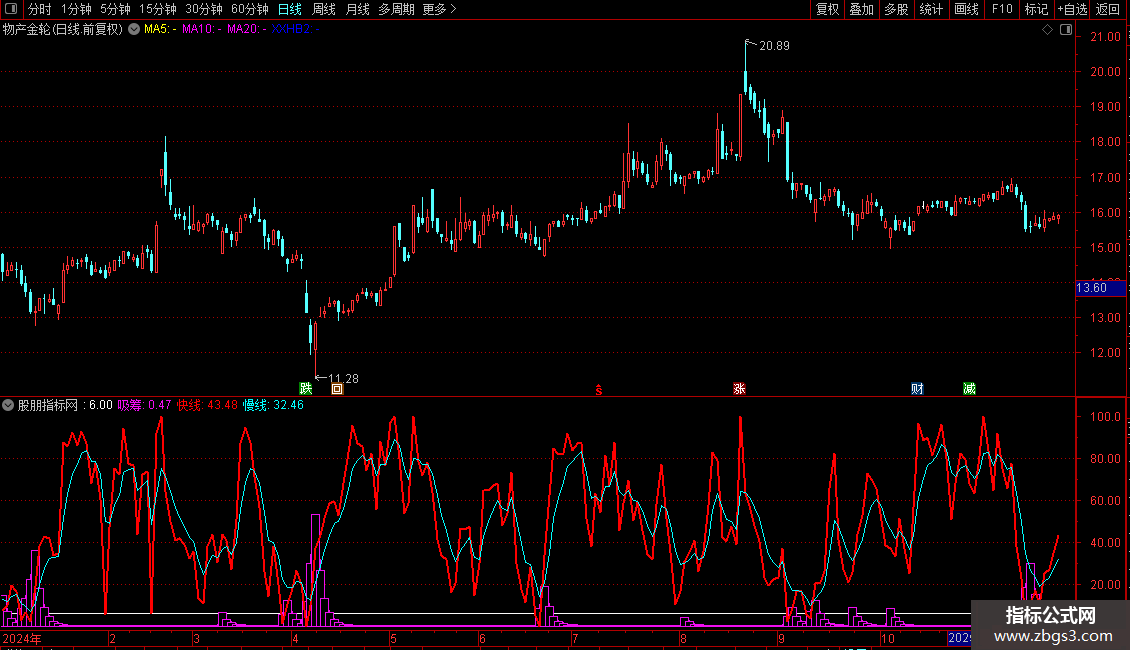The height and width of the screenshot is (650, 1130).
Task: Switch to the 分时 intraday view
Action: 40,9
